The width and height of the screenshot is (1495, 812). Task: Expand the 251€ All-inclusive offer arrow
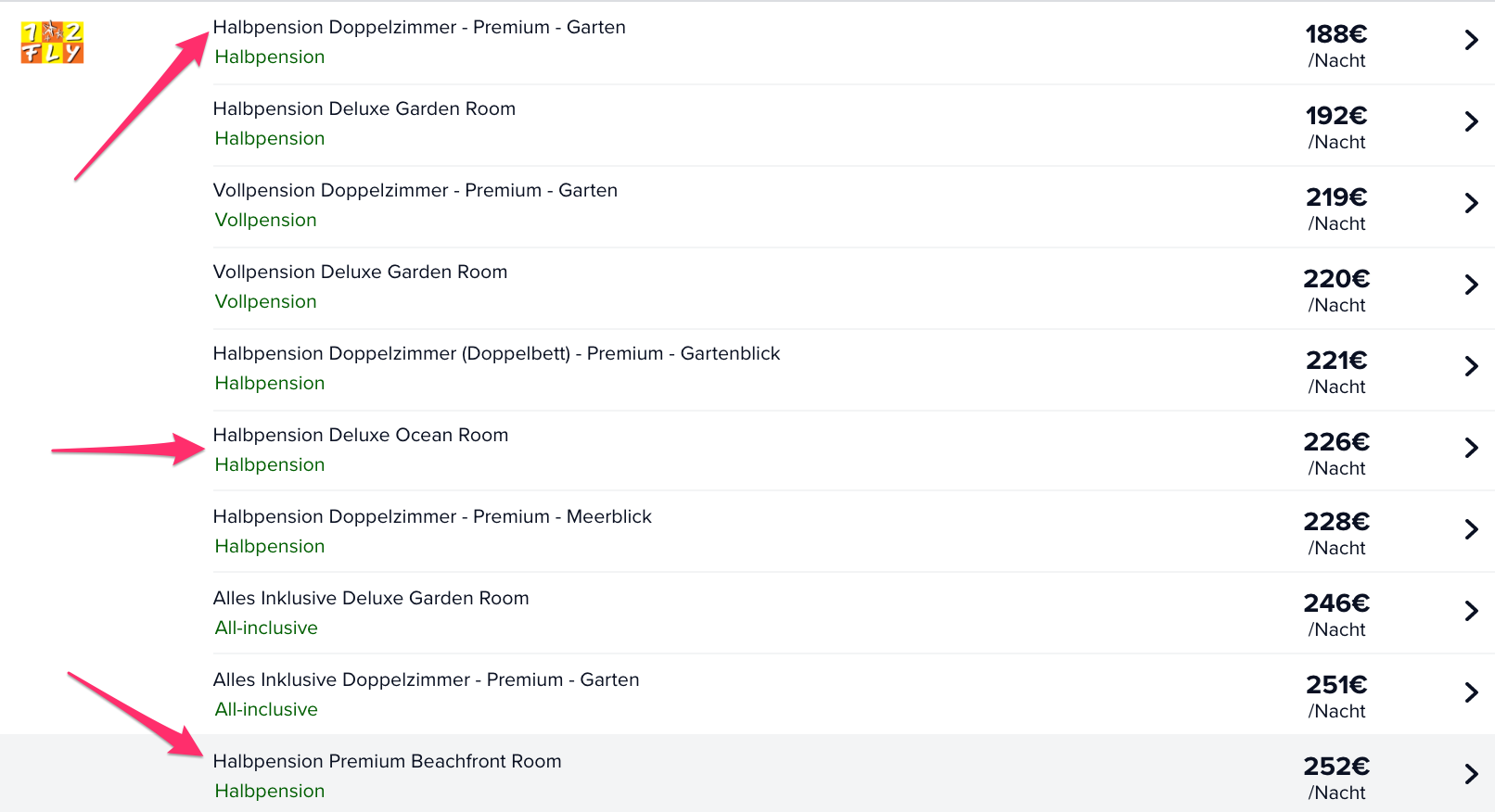click(x=1471, y=692)
